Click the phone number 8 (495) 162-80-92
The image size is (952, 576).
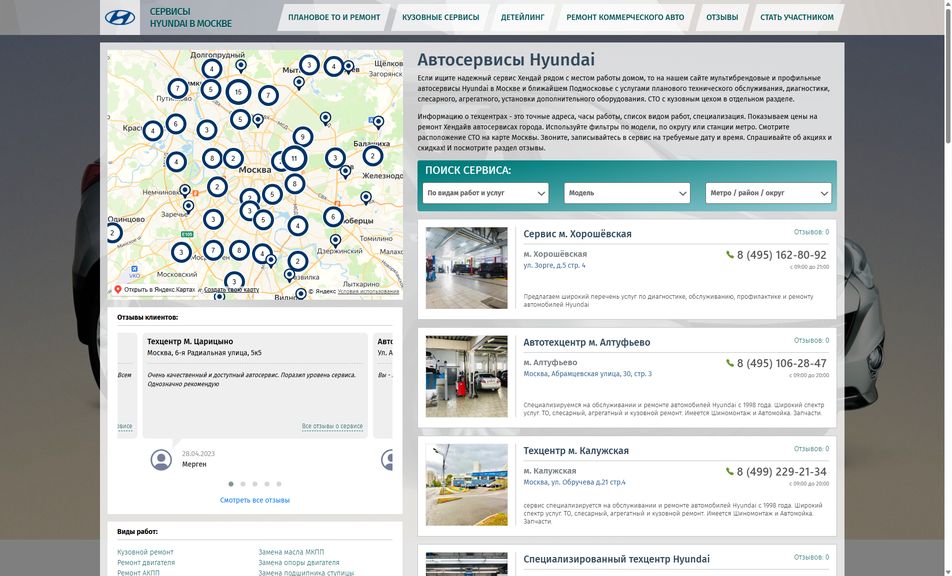click(782, 255)
